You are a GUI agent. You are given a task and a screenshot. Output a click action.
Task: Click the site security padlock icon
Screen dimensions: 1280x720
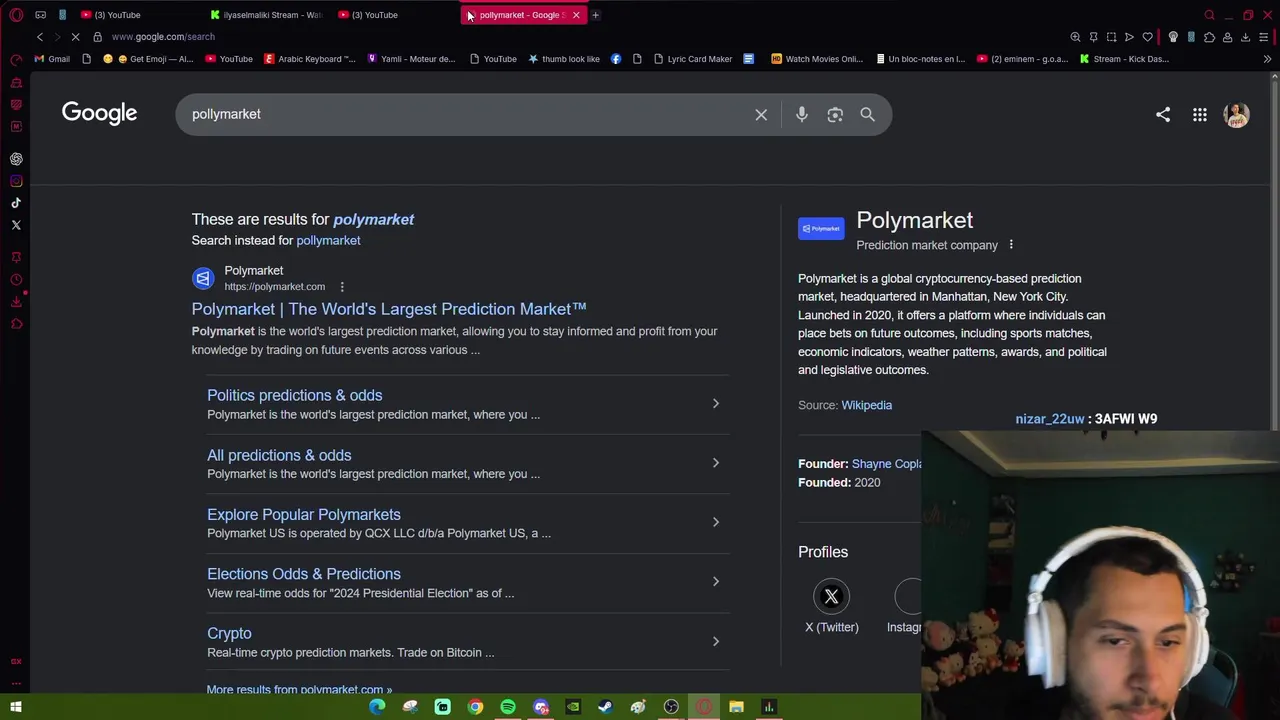97,37
